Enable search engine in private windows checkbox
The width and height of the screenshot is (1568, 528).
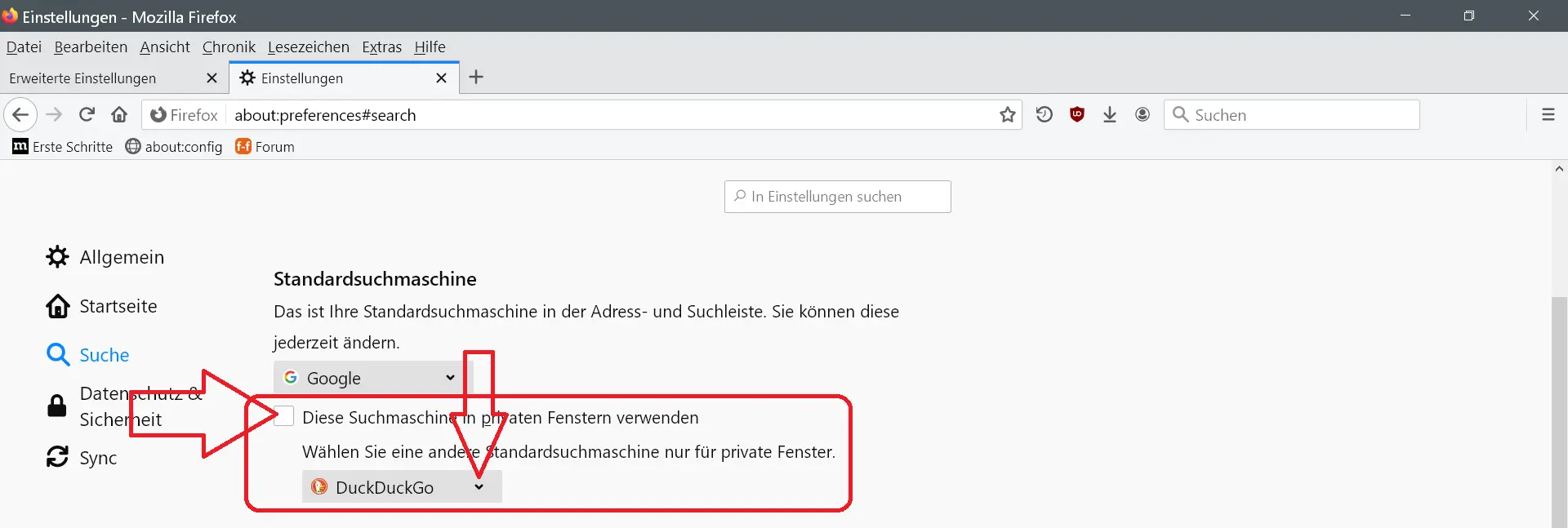283,416
